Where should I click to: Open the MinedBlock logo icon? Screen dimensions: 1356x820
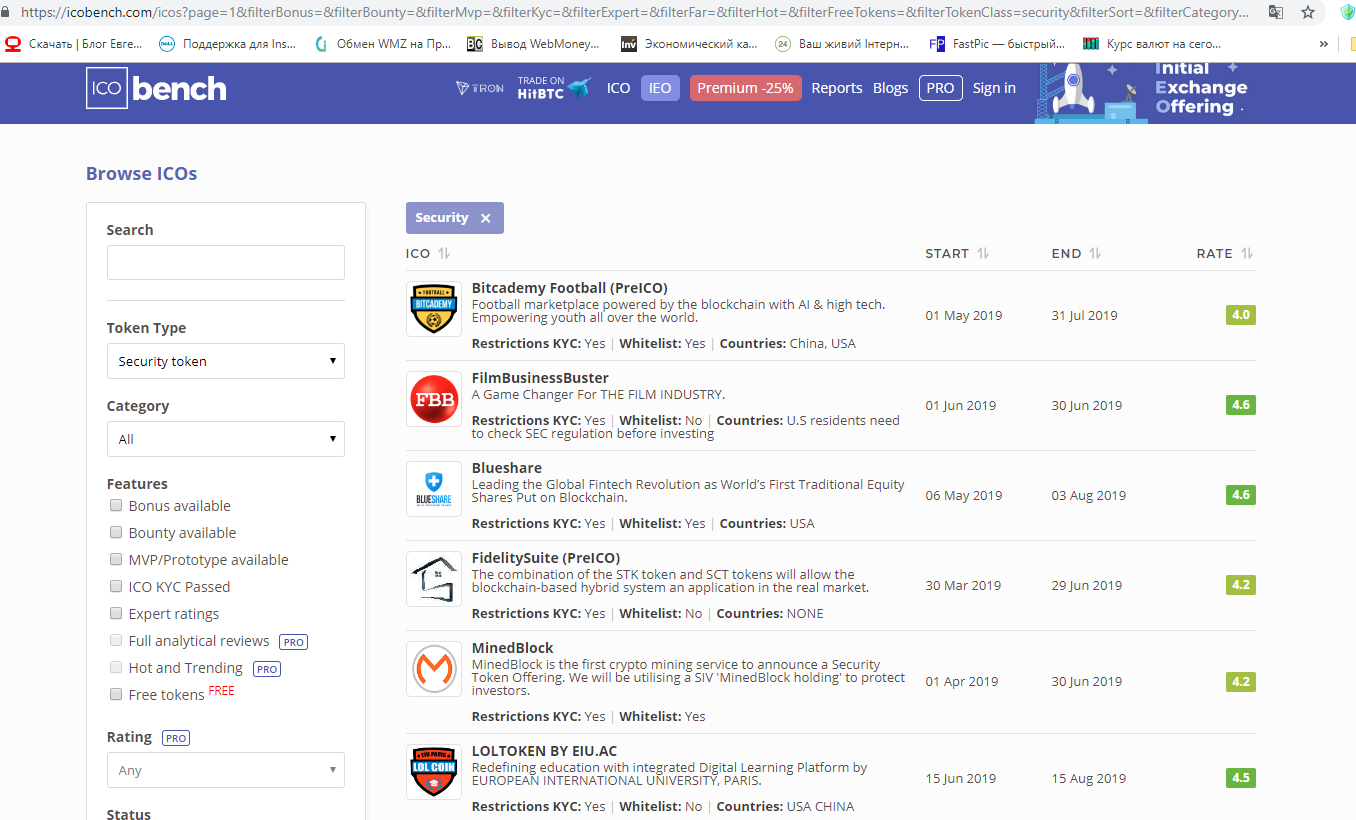coord(434,669)
